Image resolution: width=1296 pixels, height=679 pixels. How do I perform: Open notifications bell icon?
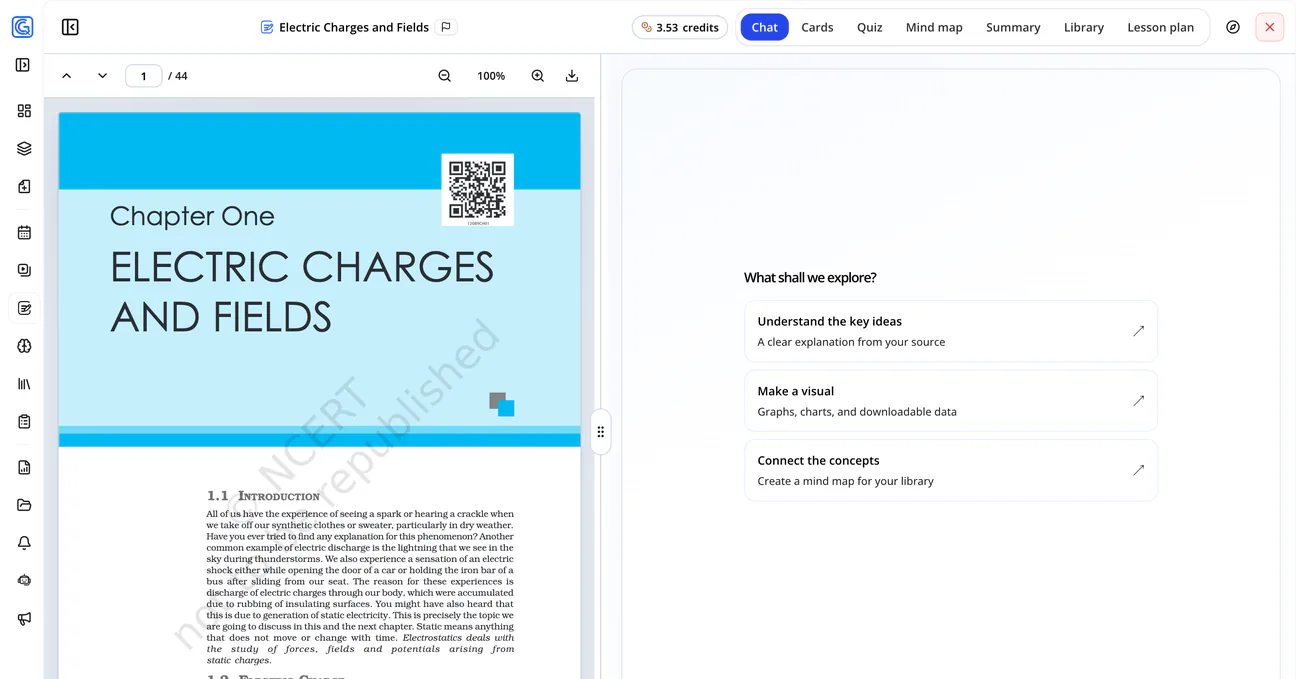[x=24, y=543]
